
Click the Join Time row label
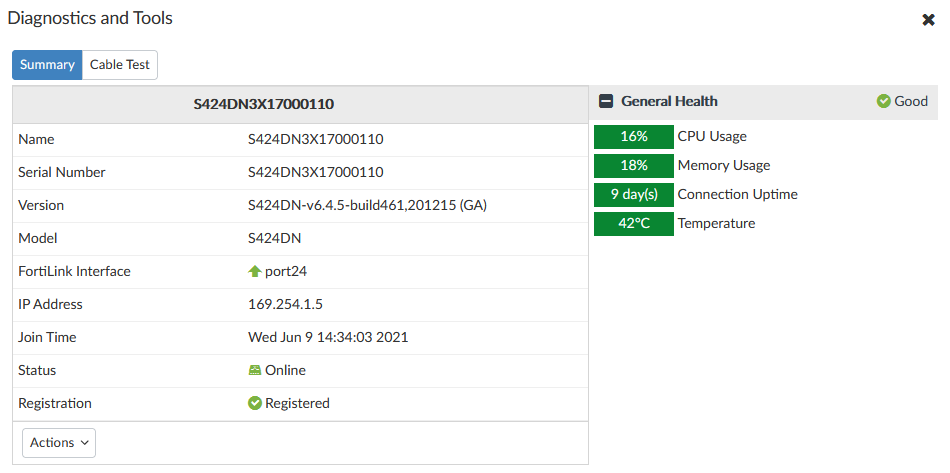tap(47, 337)
